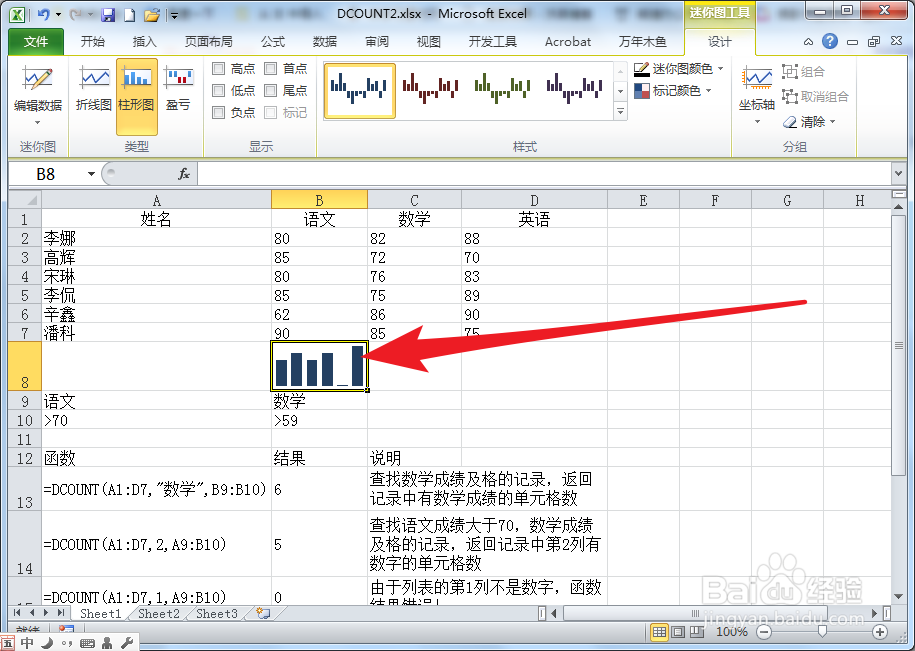
Task: Switch to the Sheet2 worksheet tab
Action: (x=159, y=613)
